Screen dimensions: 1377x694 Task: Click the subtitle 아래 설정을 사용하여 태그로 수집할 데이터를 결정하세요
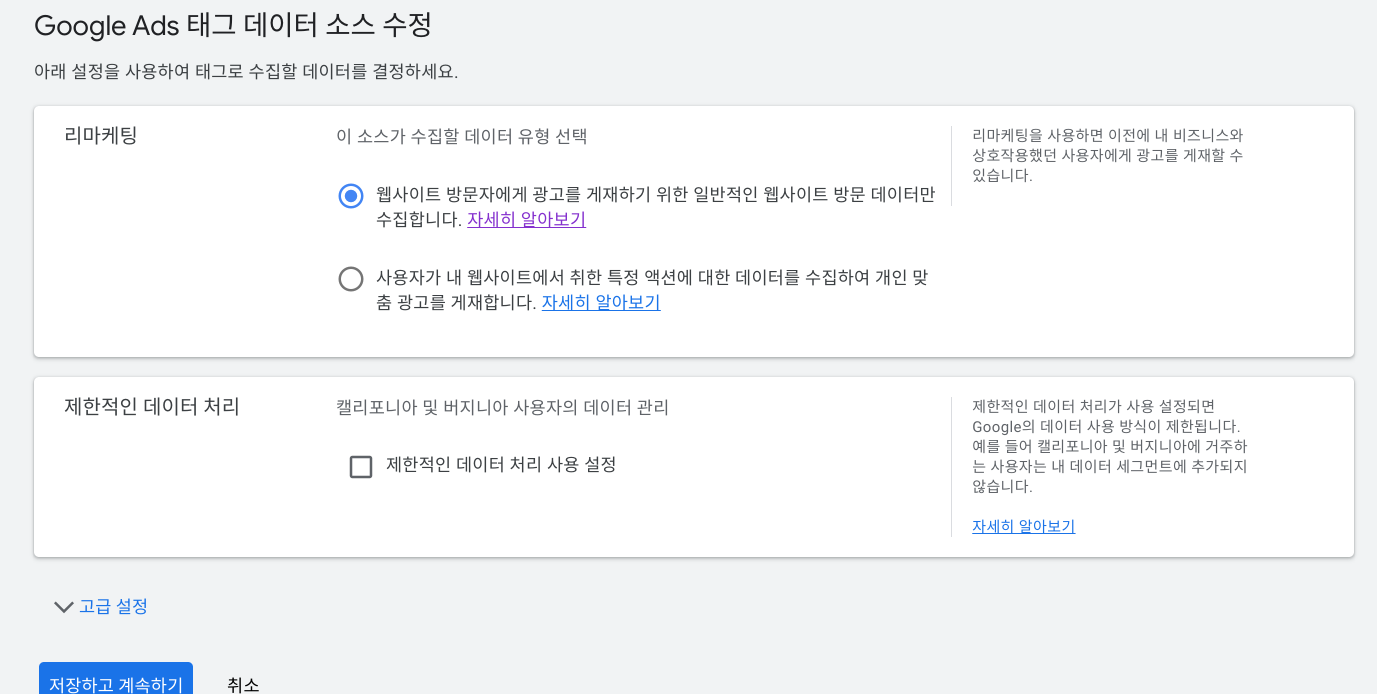pyautogui.click(x=246, y=72)
